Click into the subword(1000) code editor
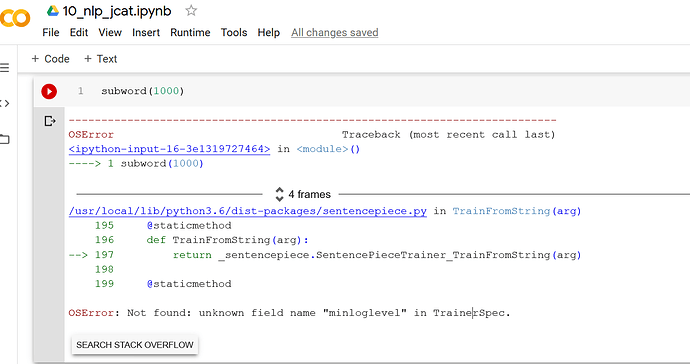Image resolution: width=690 pixels, height=364 pixels. coord(143,91)
